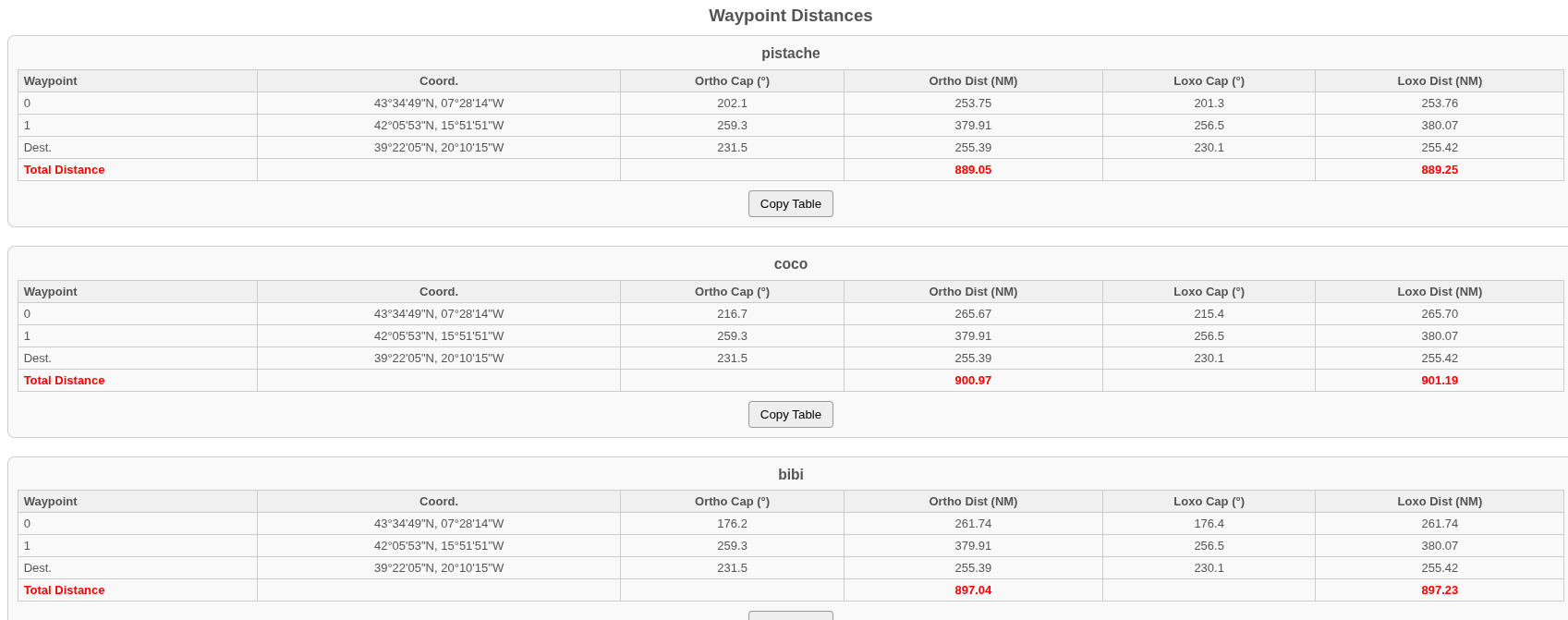Screen dimensions: 1568x620
Task: Click the Waypoint Distances page heading
Action: 790,16
